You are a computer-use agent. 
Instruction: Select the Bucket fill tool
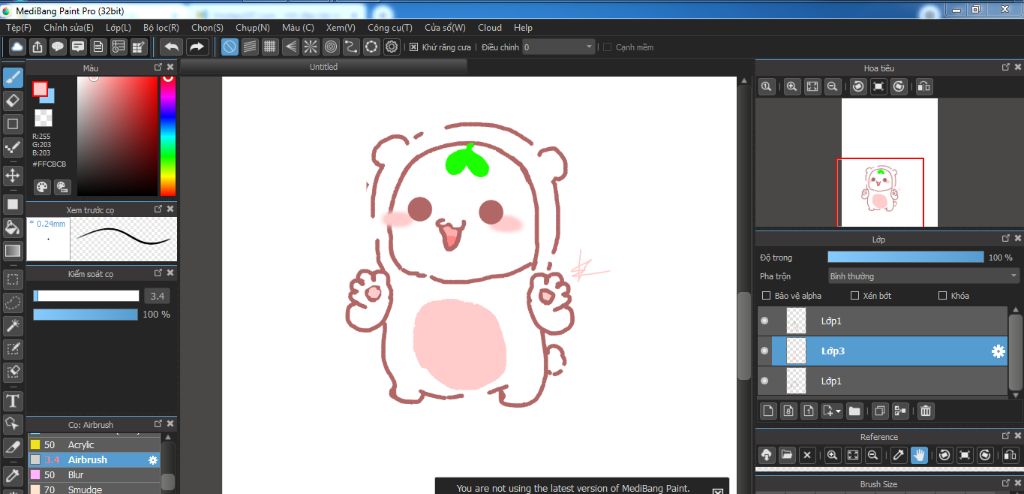(x=12, y=227)
